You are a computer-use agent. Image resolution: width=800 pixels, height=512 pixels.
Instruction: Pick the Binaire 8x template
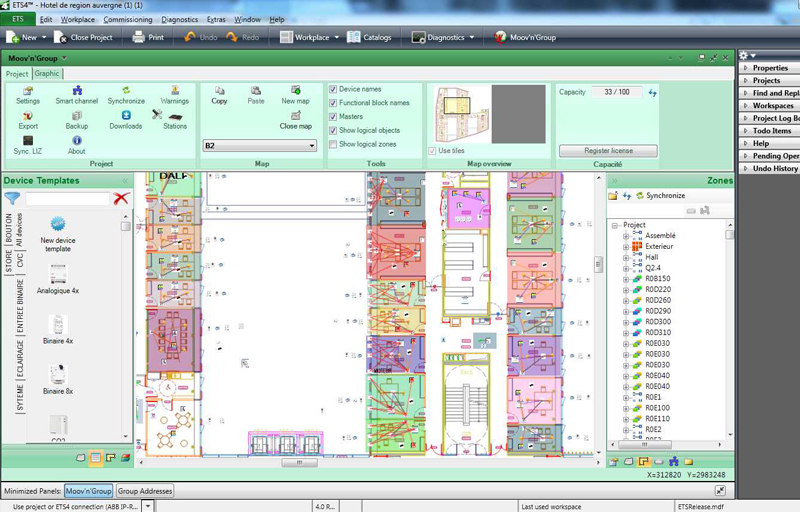pyautogui.click(x=58, y=380)
